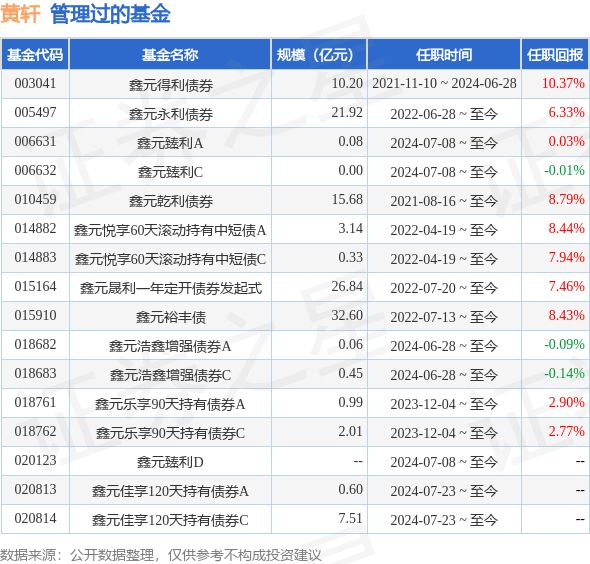Select fund code 014883
590x564 pixels.
35,257
